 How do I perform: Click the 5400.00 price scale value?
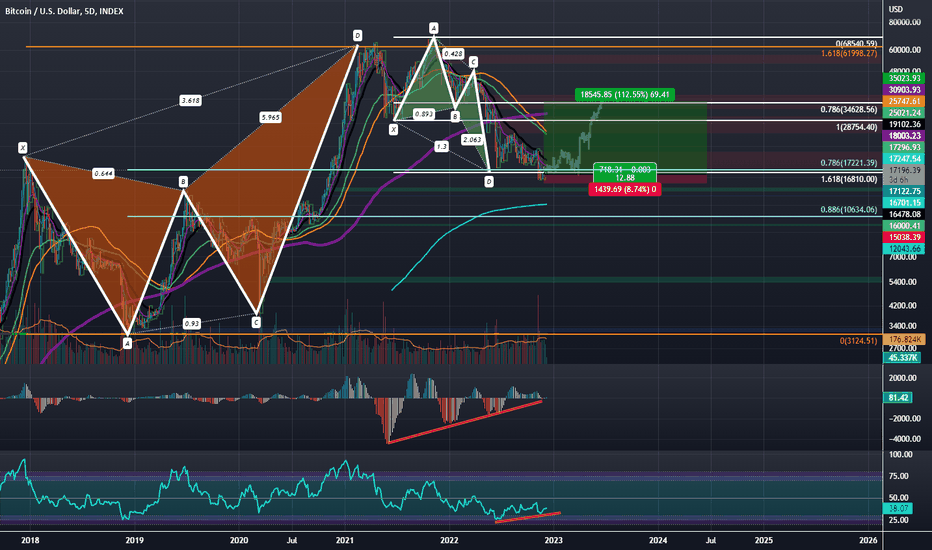(x=902, y=282)
